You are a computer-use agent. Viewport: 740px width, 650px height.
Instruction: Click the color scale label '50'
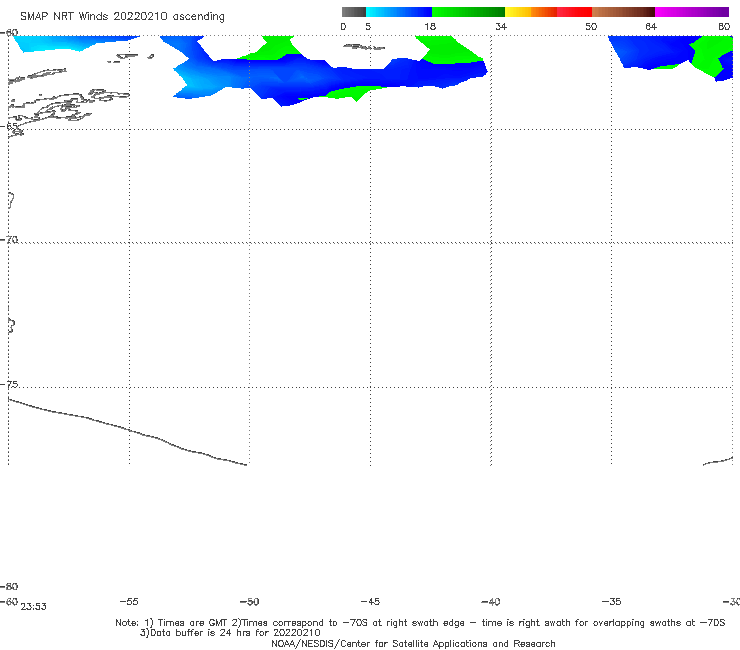click(591, 27)
